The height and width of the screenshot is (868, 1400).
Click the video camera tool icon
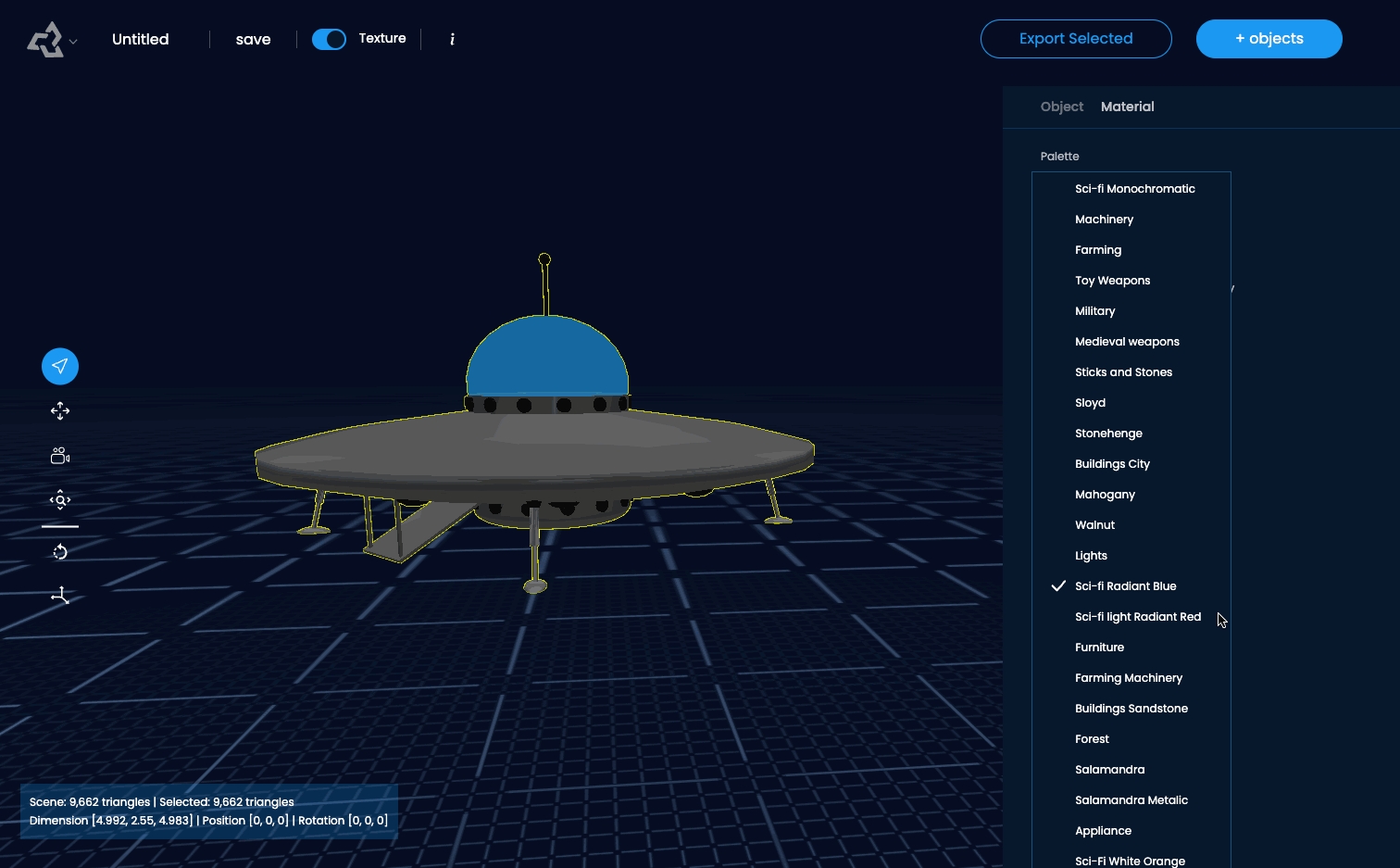pyautogui.click(x=60, y=456)
